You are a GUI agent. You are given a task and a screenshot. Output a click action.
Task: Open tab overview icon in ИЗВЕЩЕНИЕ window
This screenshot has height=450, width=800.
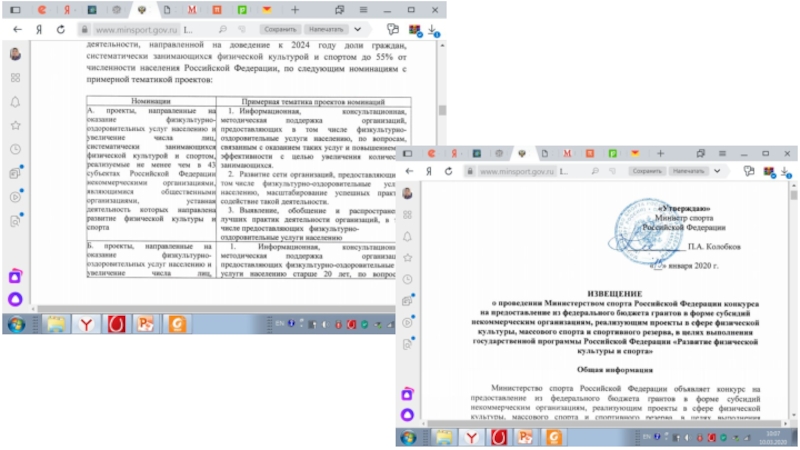[701, 153]
